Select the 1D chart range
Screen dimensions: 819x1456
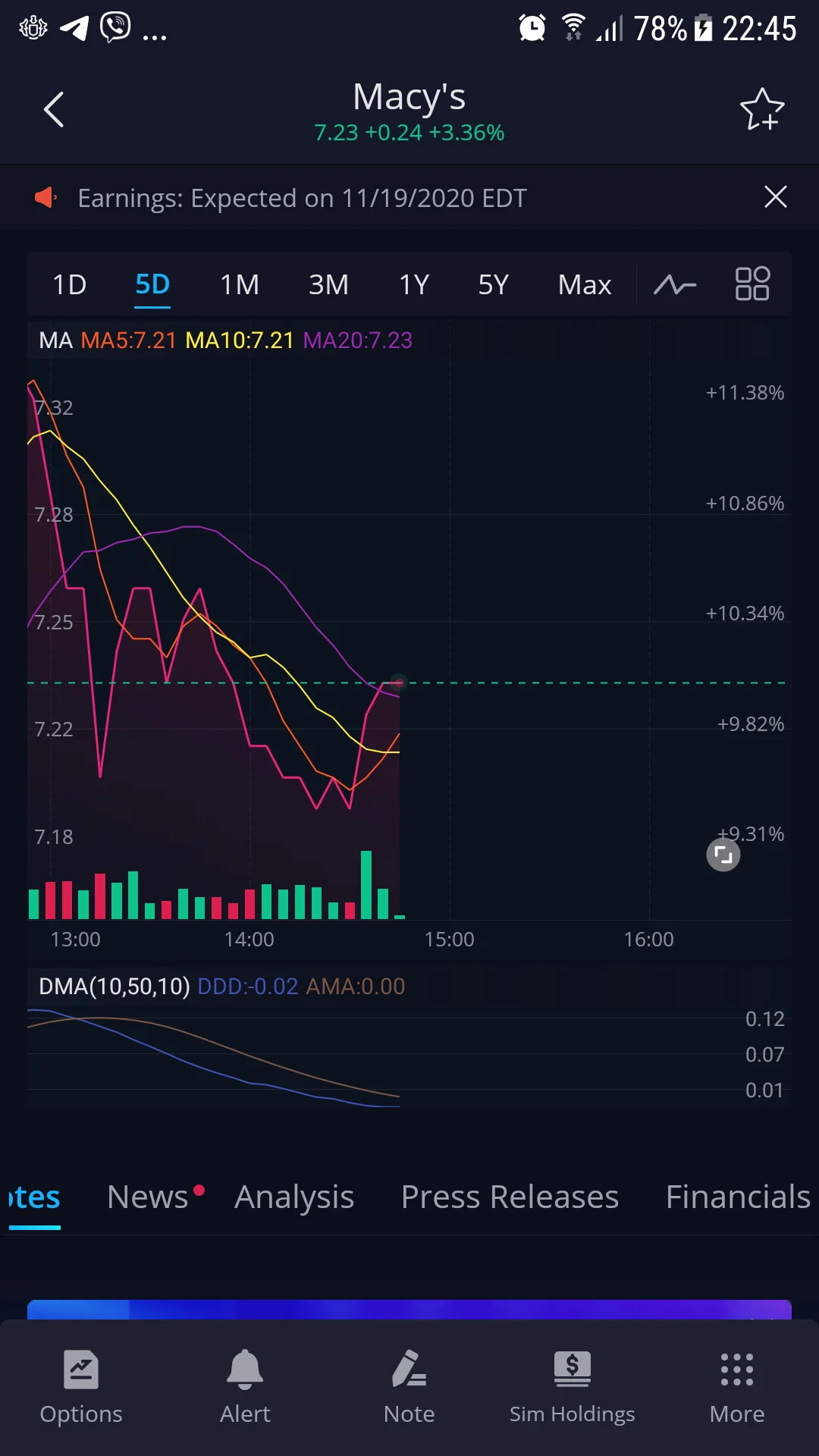[x=69, y=285]
